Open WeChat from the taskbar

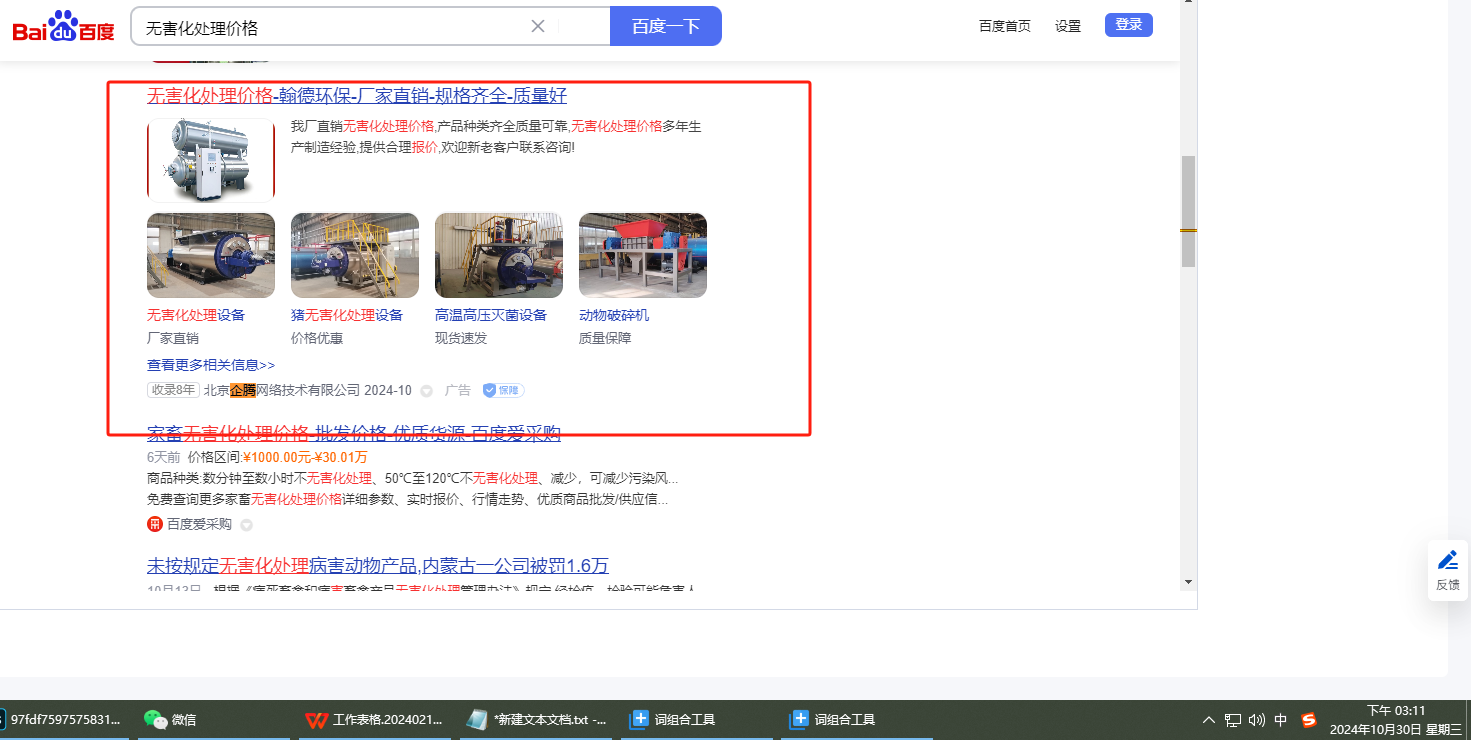(x=170, y=719)
